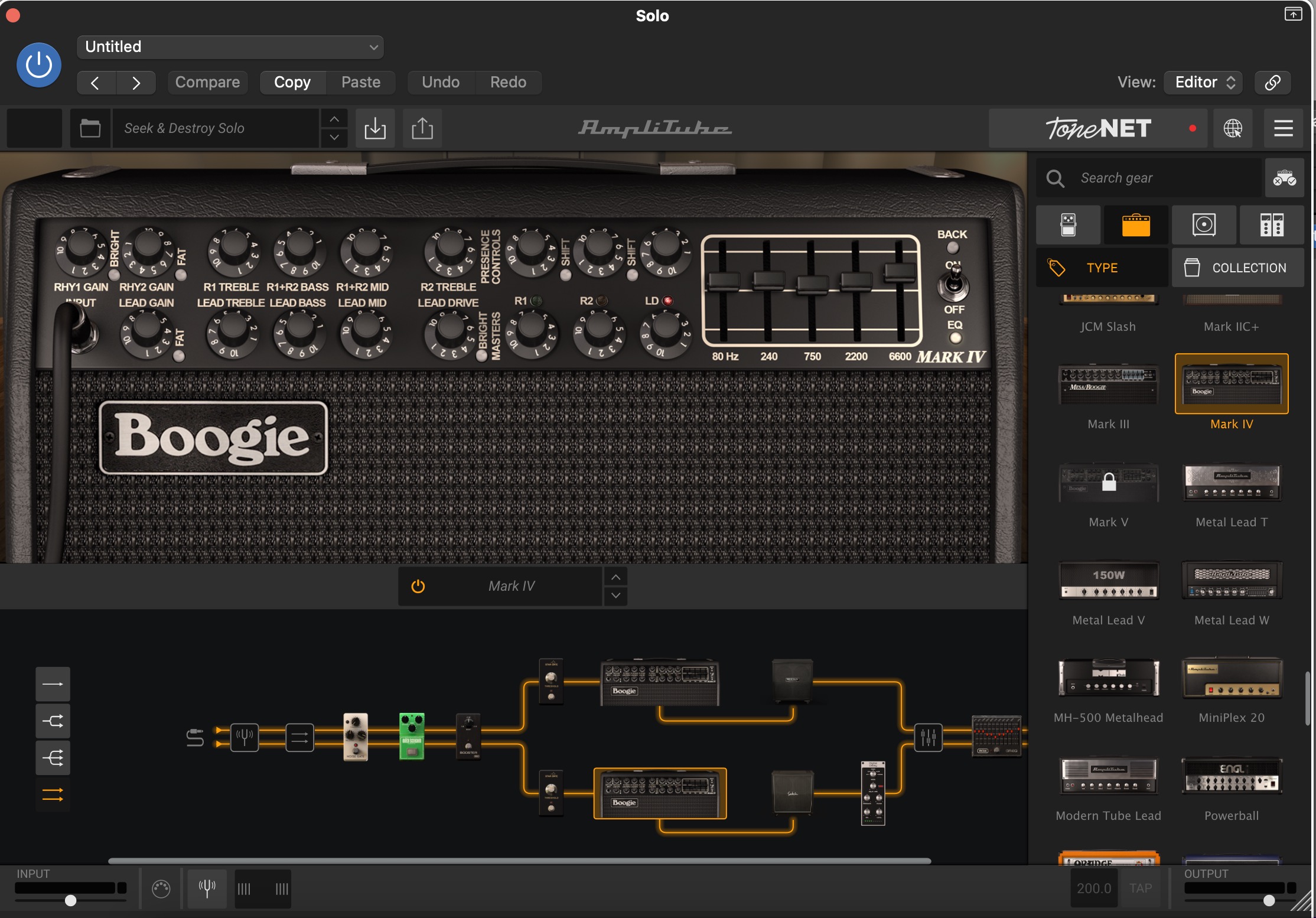This screenshot has height=918, width=1316.
Task: Step to previous preset with up arrow
Action: click(x=334, y=119)
